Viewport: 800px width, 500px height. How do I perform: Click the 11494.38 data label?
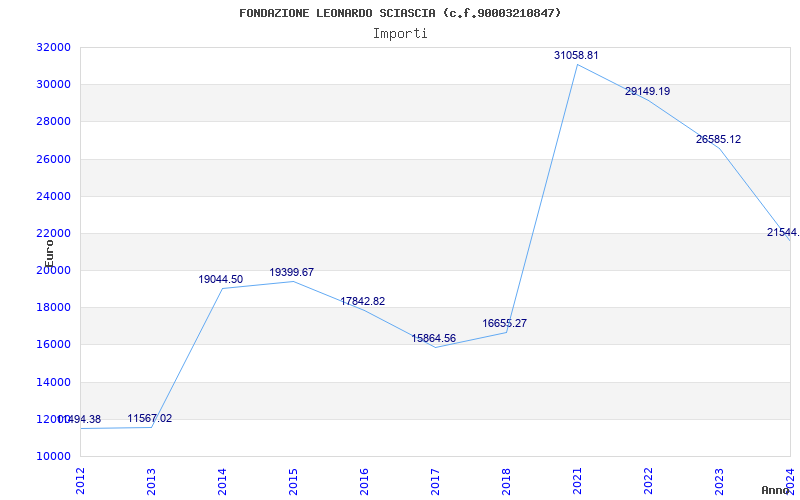(79, 420)
